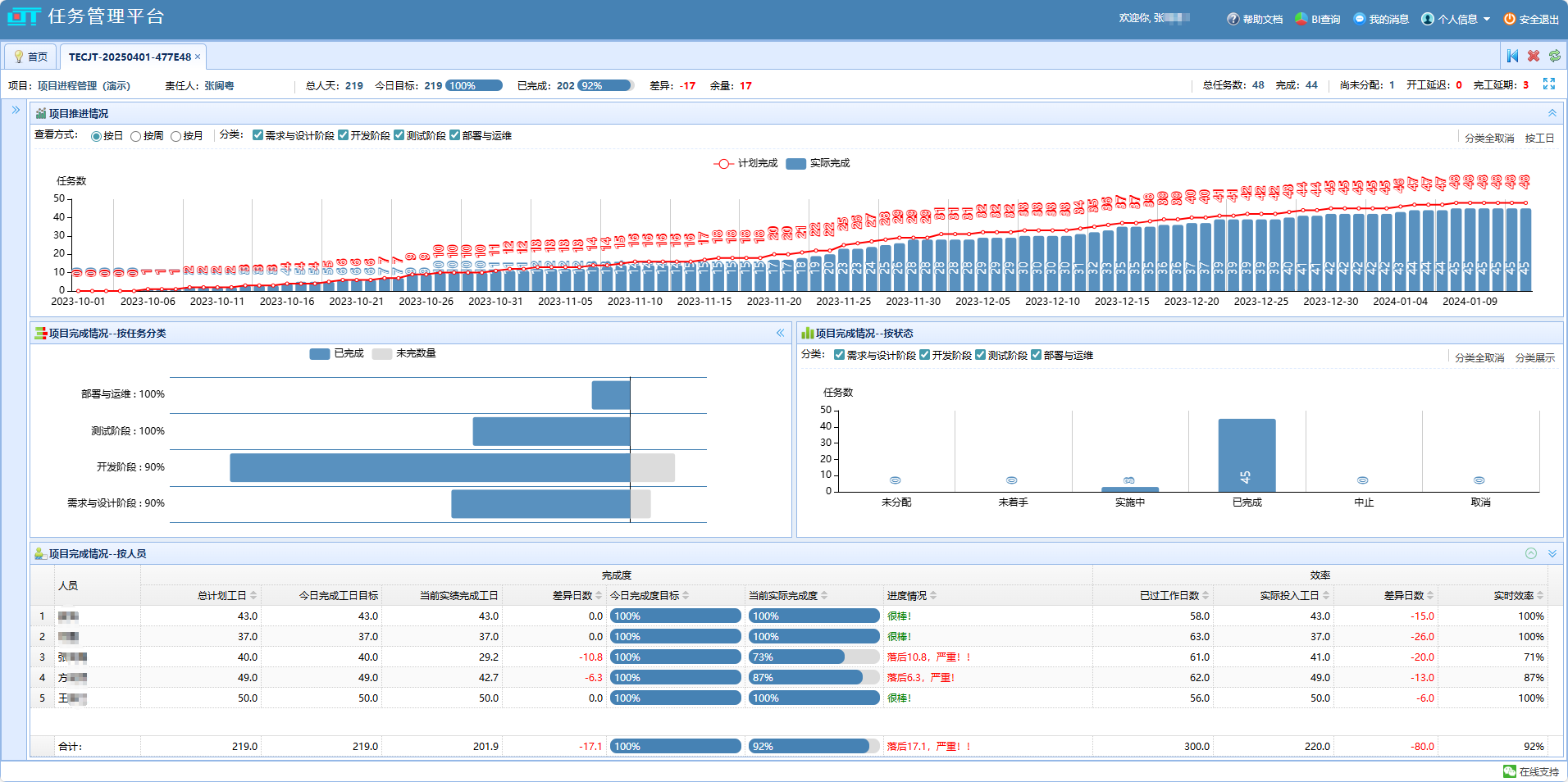This screenshot has height=782, width=1568.
Task: Click the safe logout power icon
Action: click(1509, 19)
